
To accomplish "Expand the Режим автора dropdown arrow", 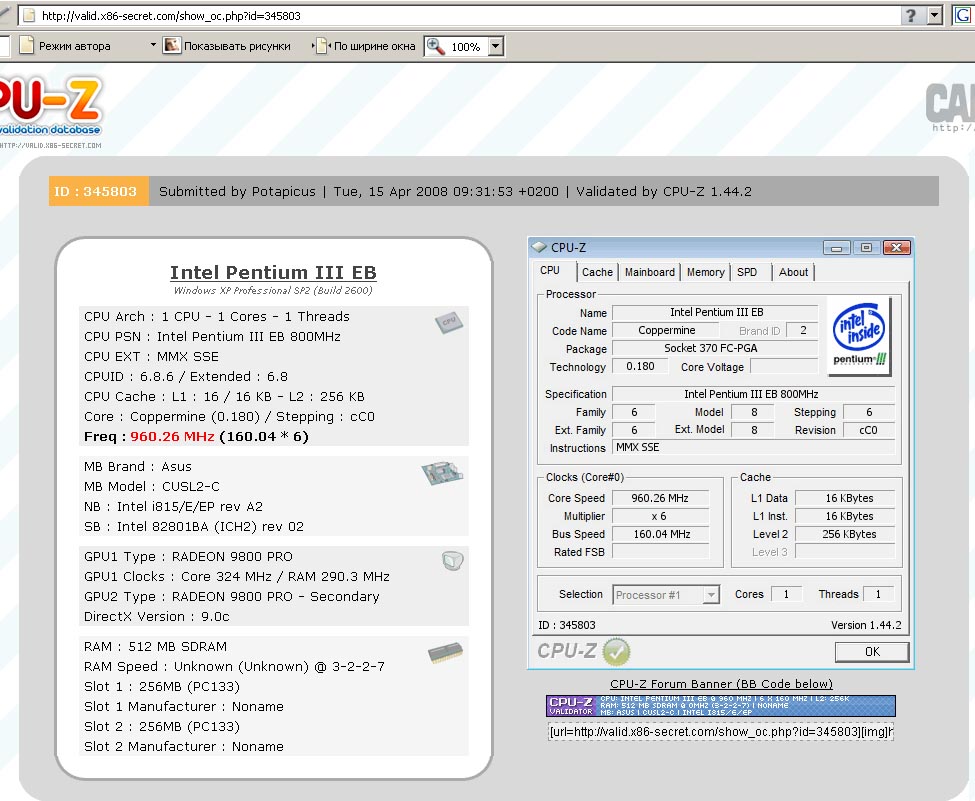I will pos(153,45).
